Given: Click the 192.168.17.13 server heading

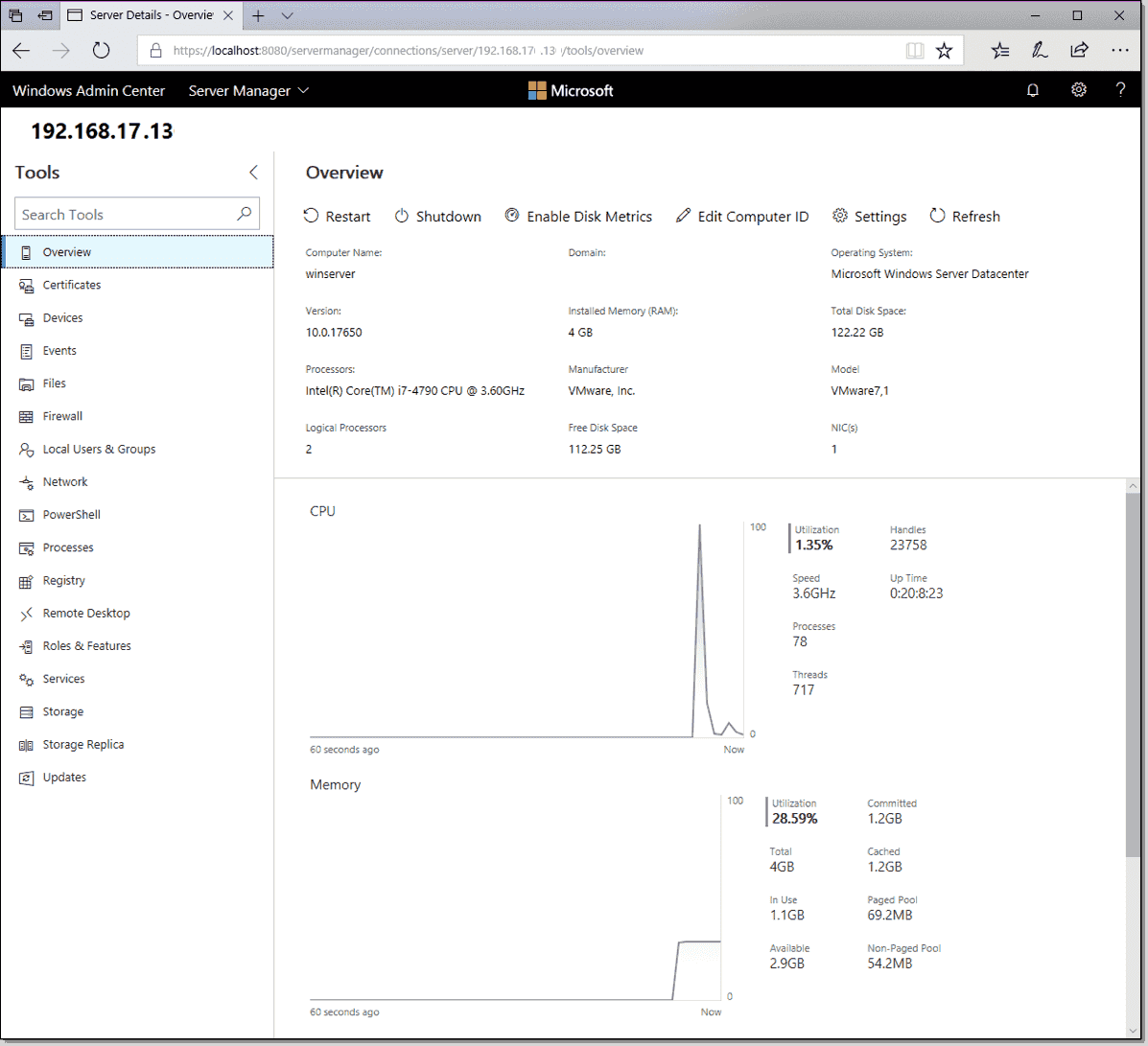Looking at the screenshot, I should tap(102, 131).
